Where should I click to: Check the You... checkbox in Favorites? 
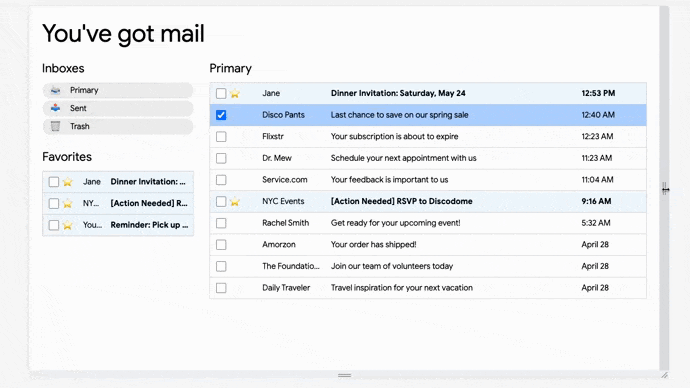pyautogui.click(x=54, y=225)
